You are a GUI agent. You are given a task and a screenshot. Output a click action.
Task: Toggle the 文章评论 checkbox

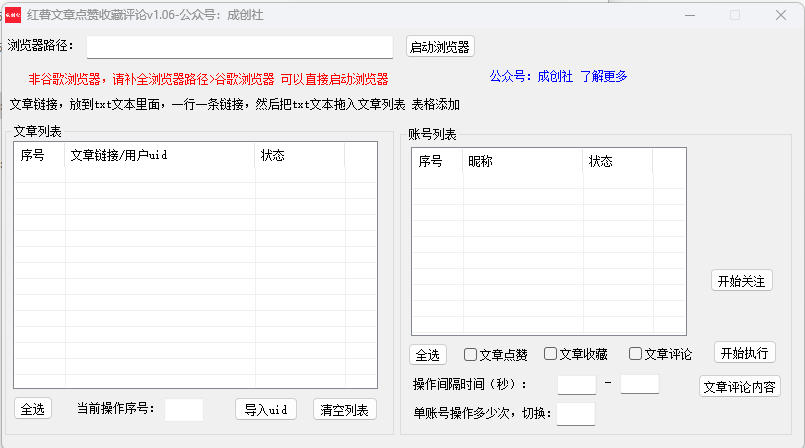[635, 354]
